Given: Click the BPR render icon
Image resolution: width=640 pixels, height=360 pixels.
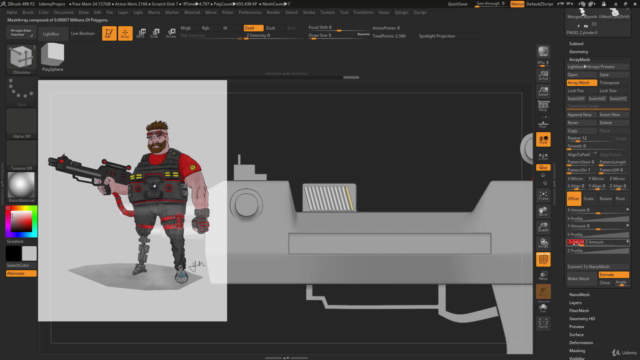Looking at the screenshot, I should [543, 52].
